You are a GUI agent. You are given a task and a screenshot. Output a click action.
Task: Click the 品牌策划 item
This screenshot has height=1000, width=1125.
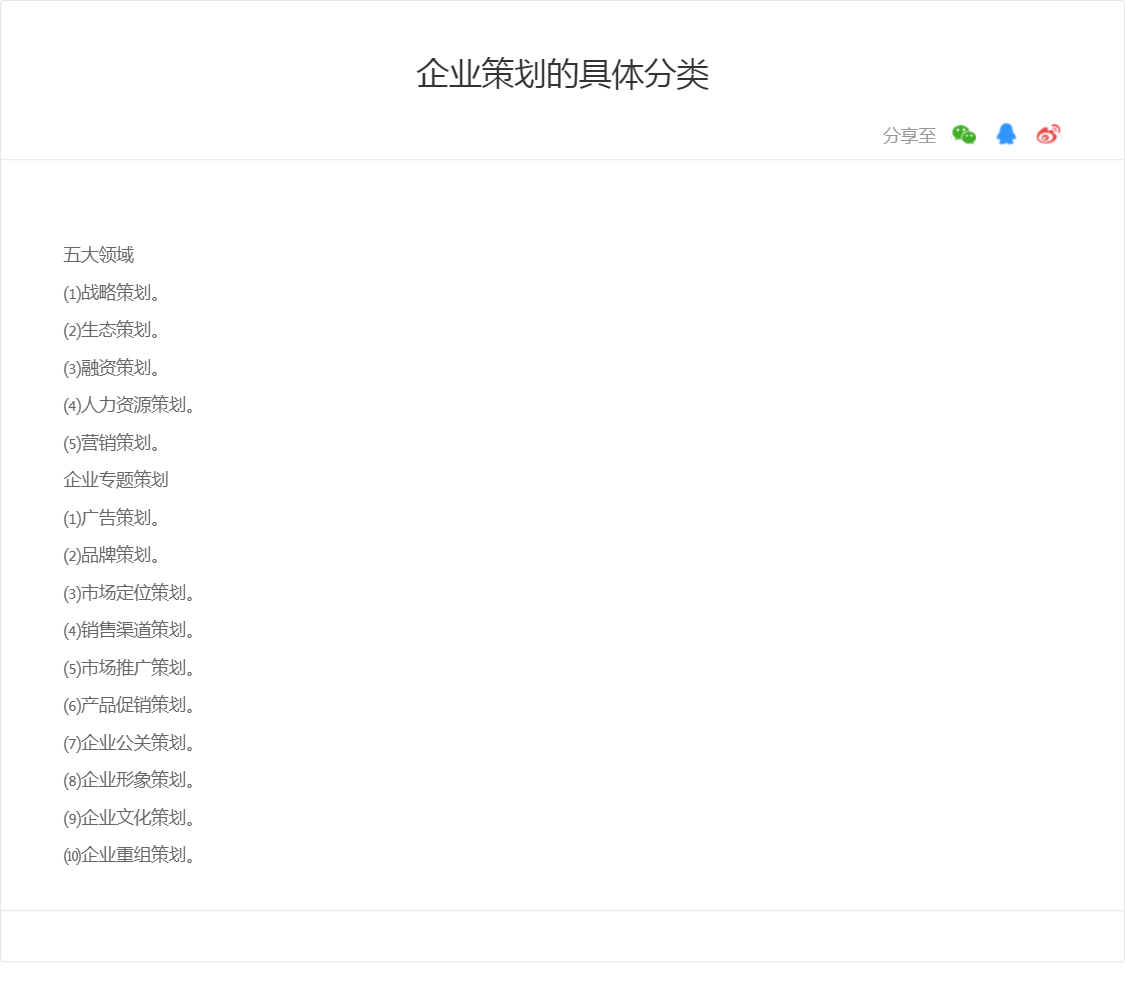tap(112, 555)
